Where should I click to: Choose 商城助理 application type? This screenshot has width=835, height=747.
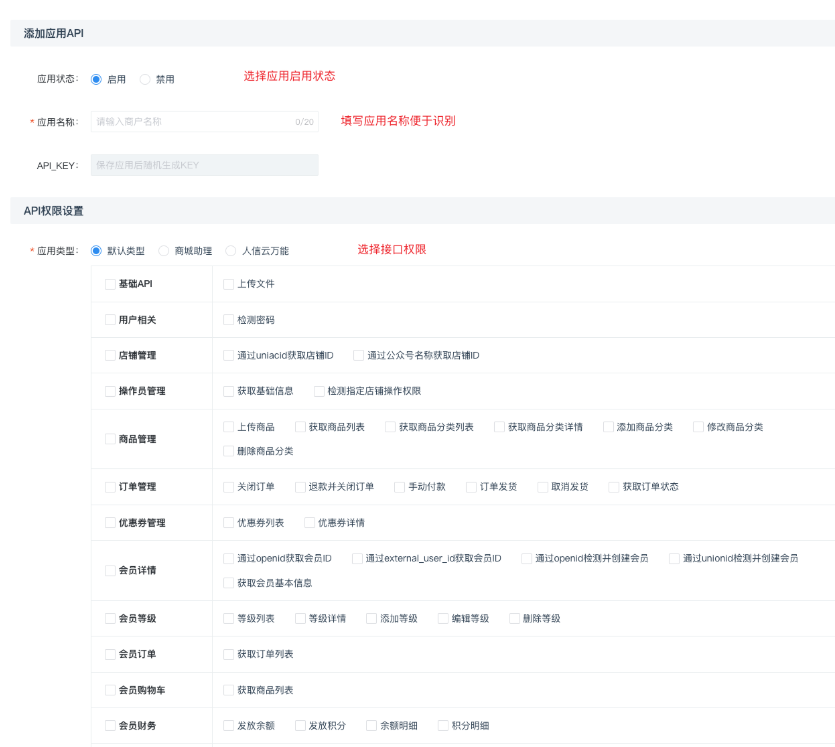tap(164, 251)
